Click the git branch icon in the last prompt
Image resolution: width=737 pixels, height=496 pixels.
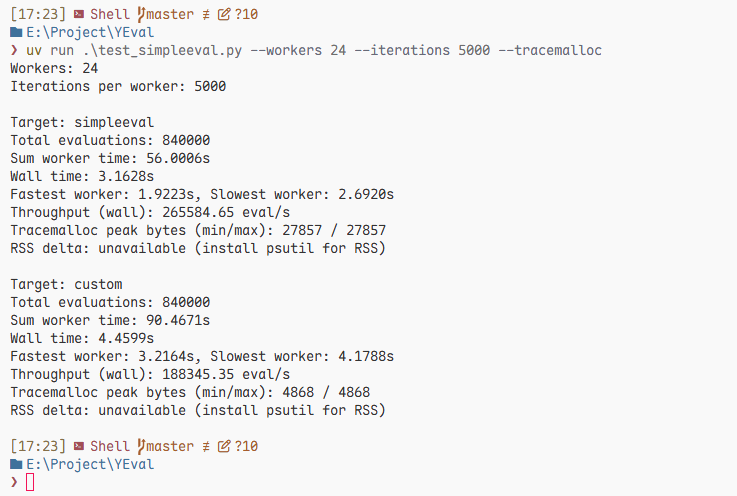[x=140, y=446]
